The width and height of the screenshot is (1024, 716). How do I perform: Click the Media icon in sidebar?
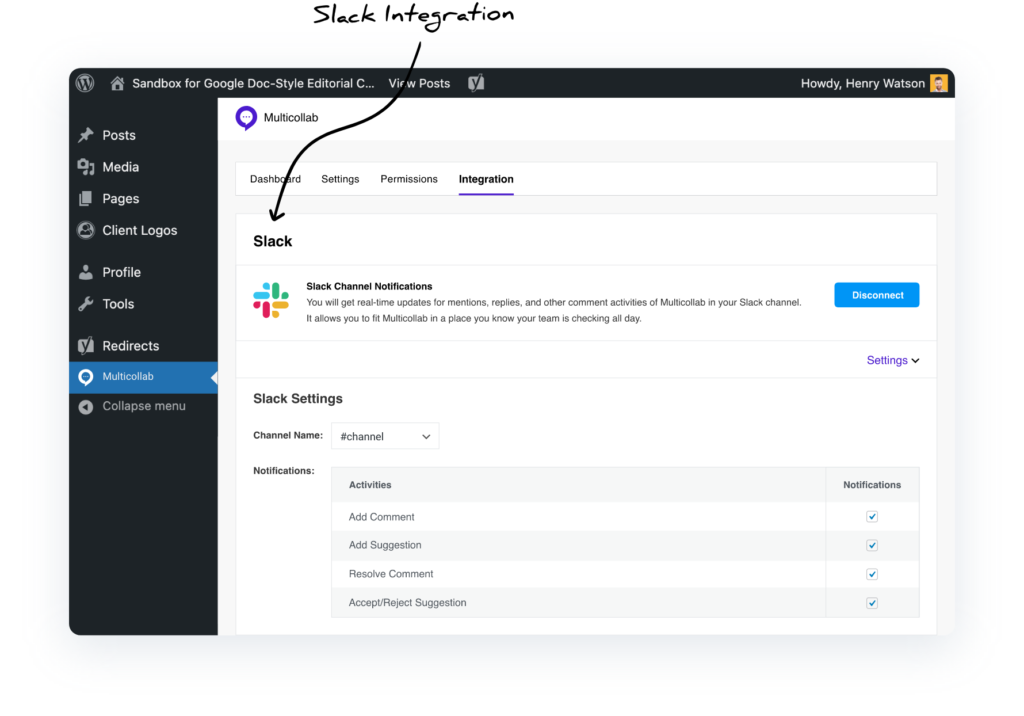[x=86, y=167]
